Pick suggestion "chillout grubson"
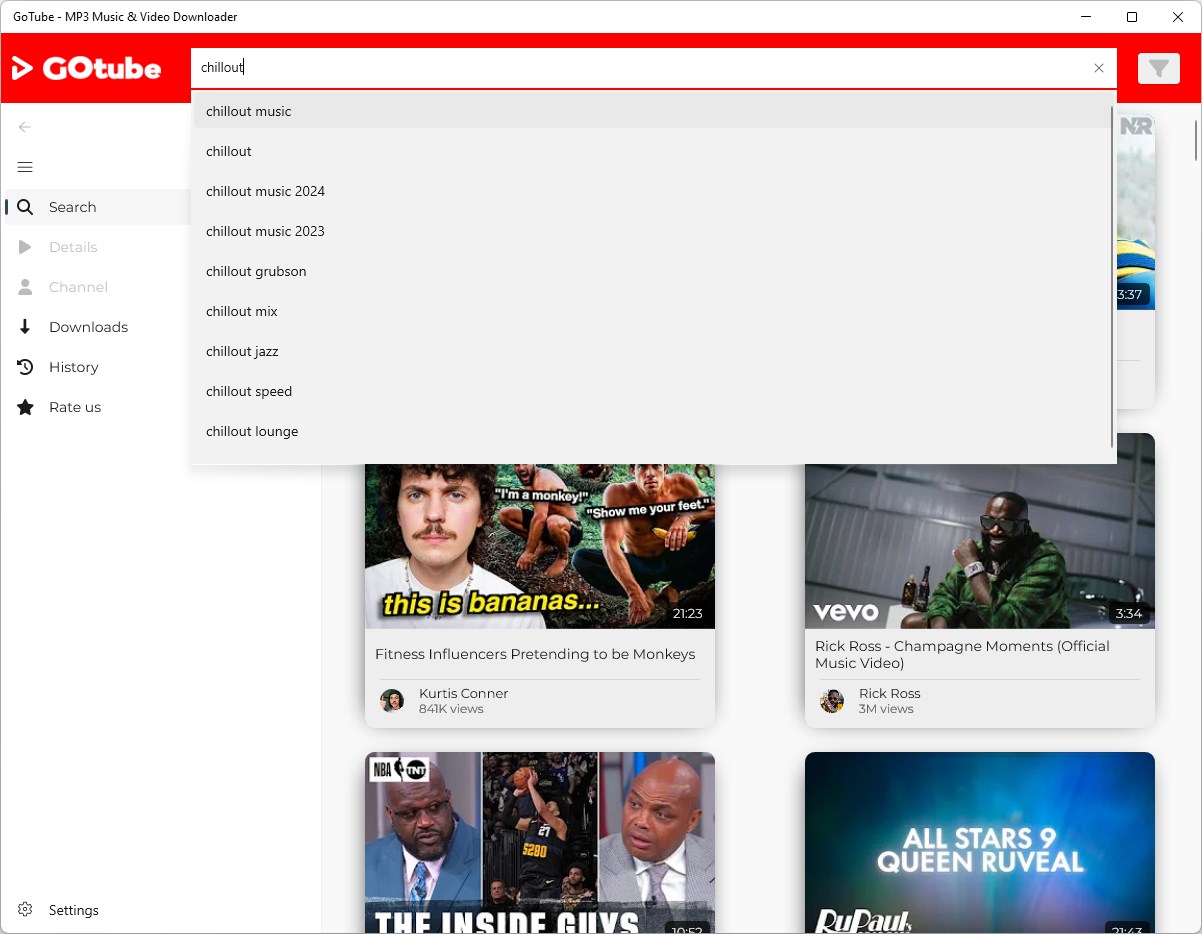Screen dimensions: 1202x934 click(x=652, y=271)
